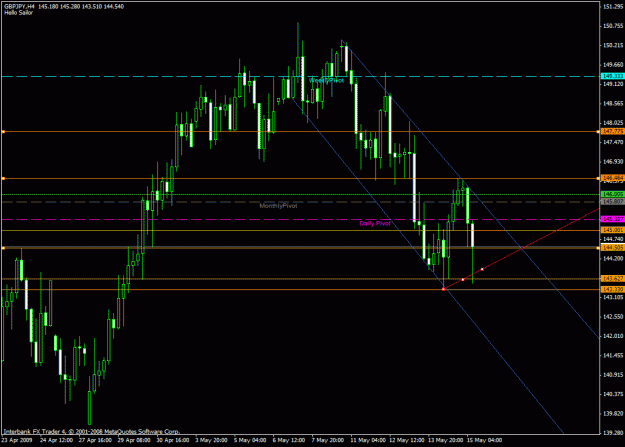Screen dimensions: 625x447
Task: Click the 141.455 price axis value
Action: coord(613,356)
